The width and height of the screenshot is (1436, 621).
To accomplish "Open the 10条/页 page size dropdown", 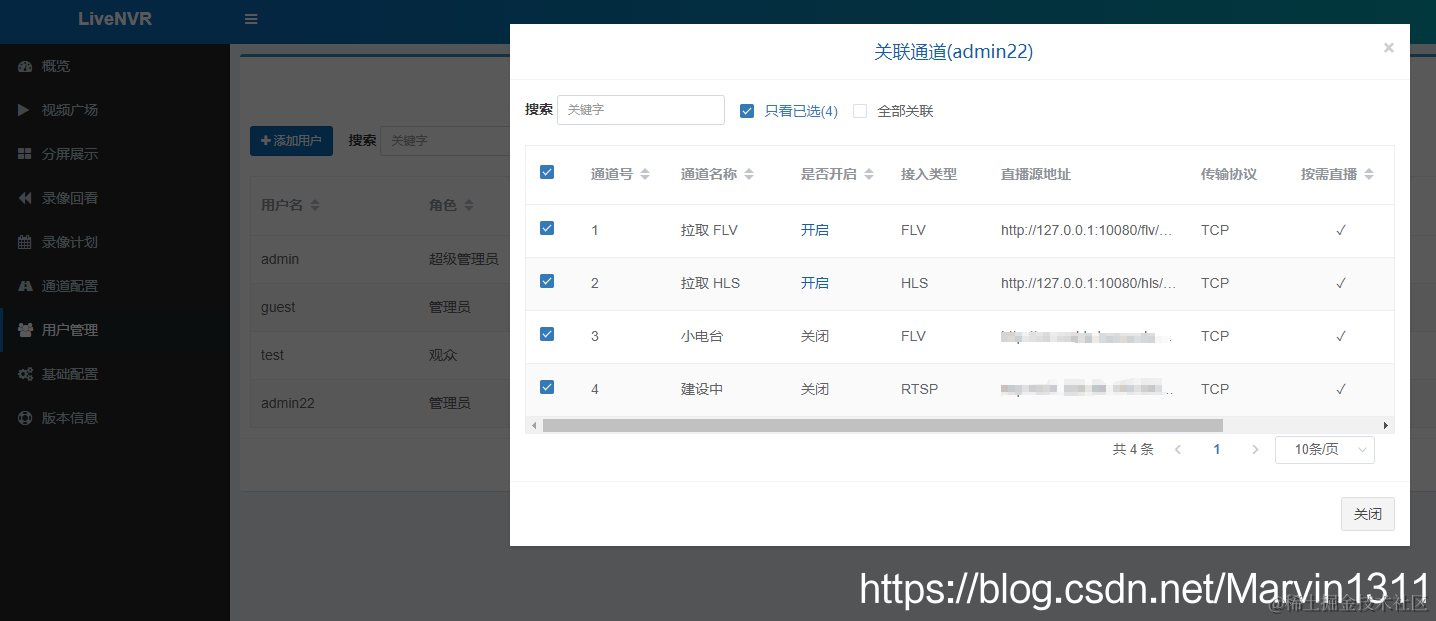I will (x=1324, y=449).
